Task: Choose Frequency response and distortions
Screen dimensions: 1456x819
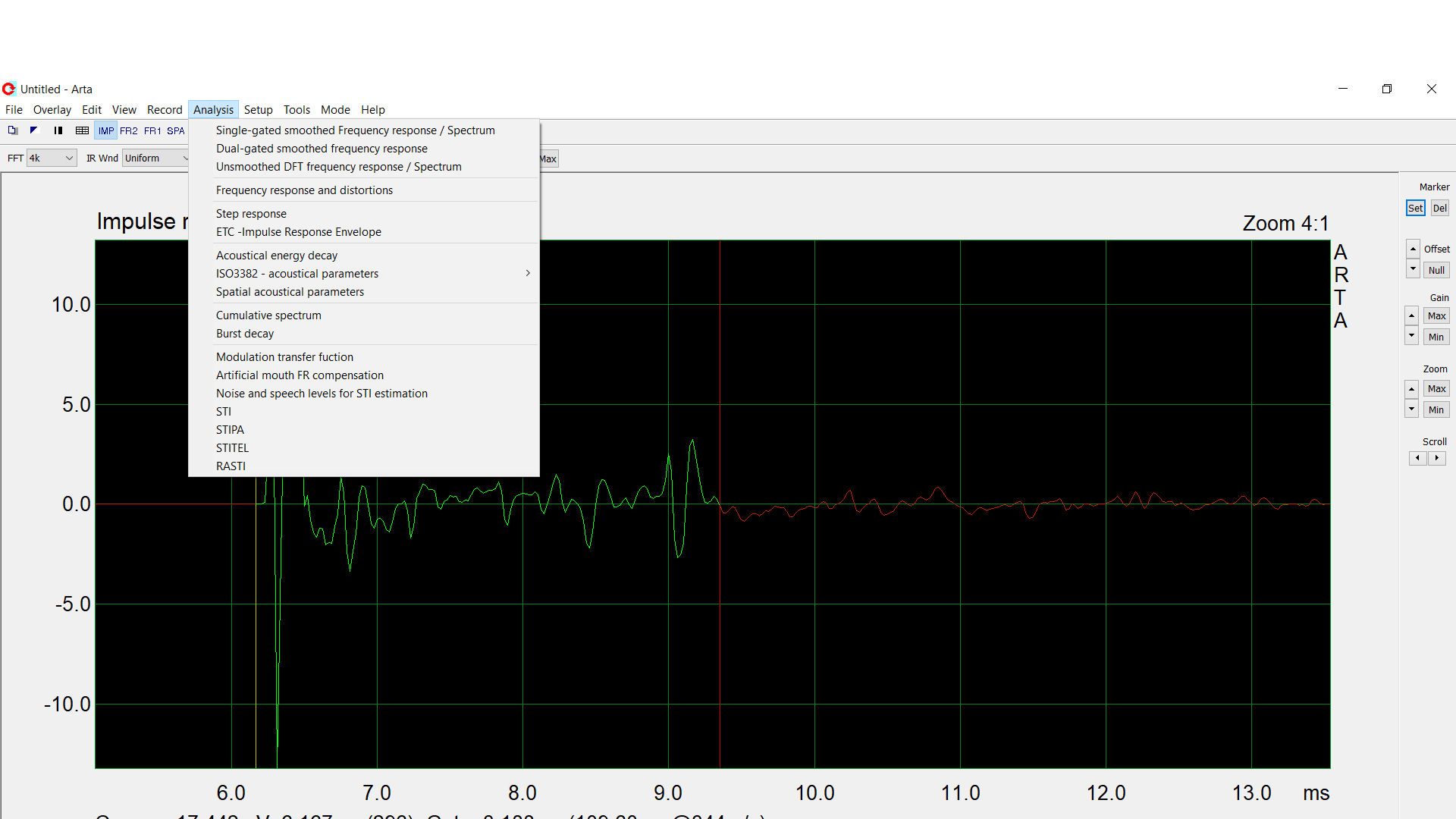Action: tap(364, 190)
